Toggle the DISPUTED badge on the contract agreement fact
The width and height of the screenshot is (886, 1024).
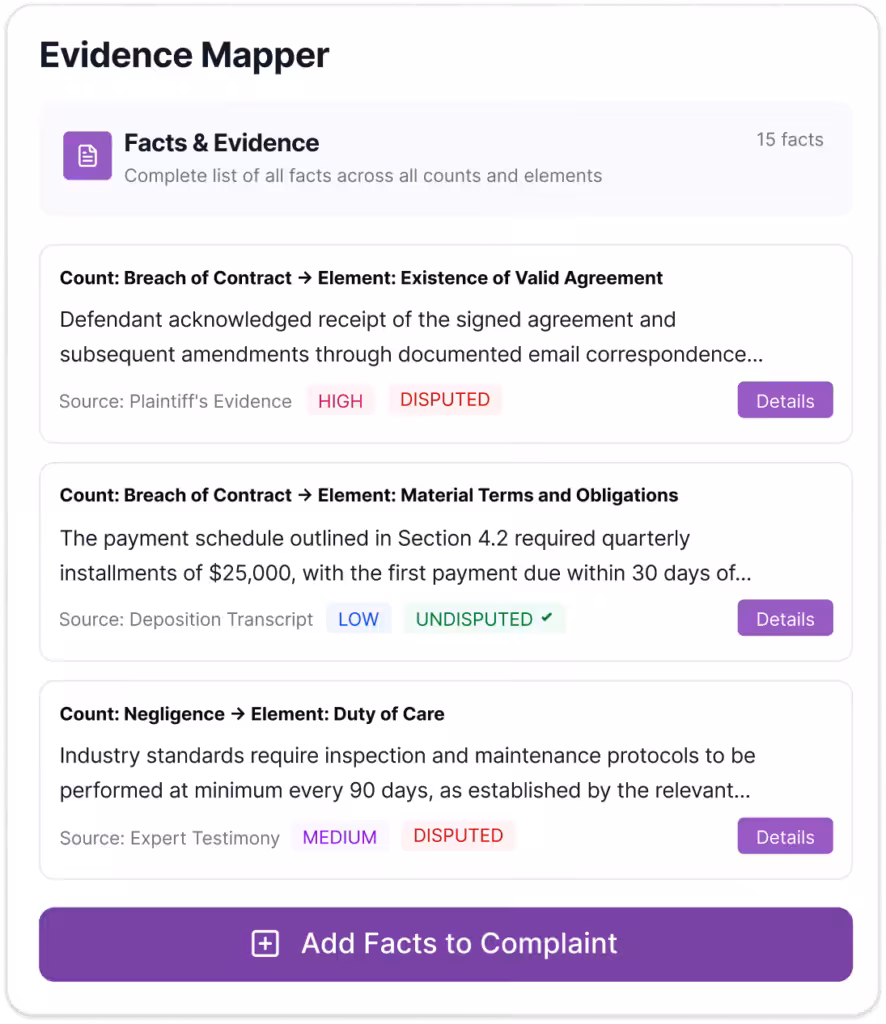click(444, 400)
